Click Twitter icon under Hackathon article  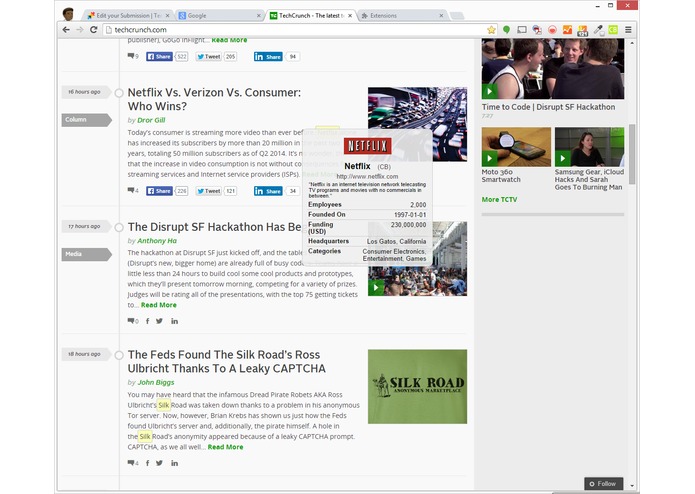pyautogui.click(x=159, y=321)
